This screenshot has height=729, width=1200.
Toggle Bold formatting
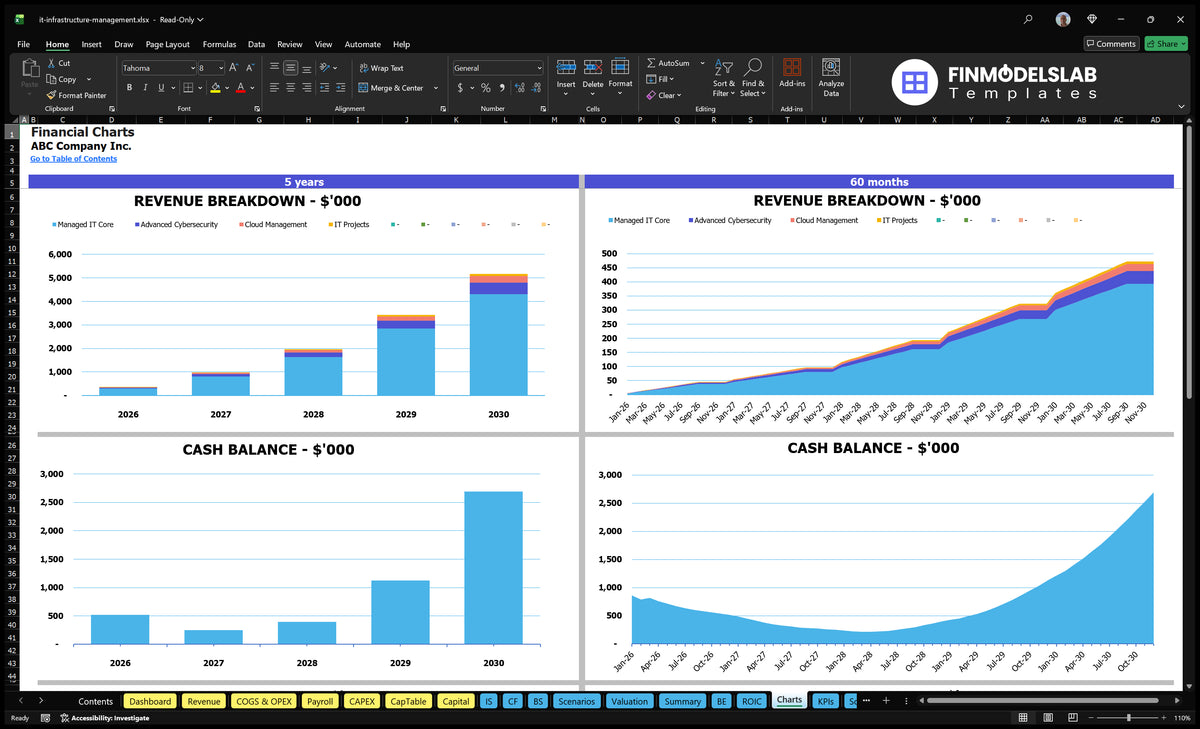(130, 88)
